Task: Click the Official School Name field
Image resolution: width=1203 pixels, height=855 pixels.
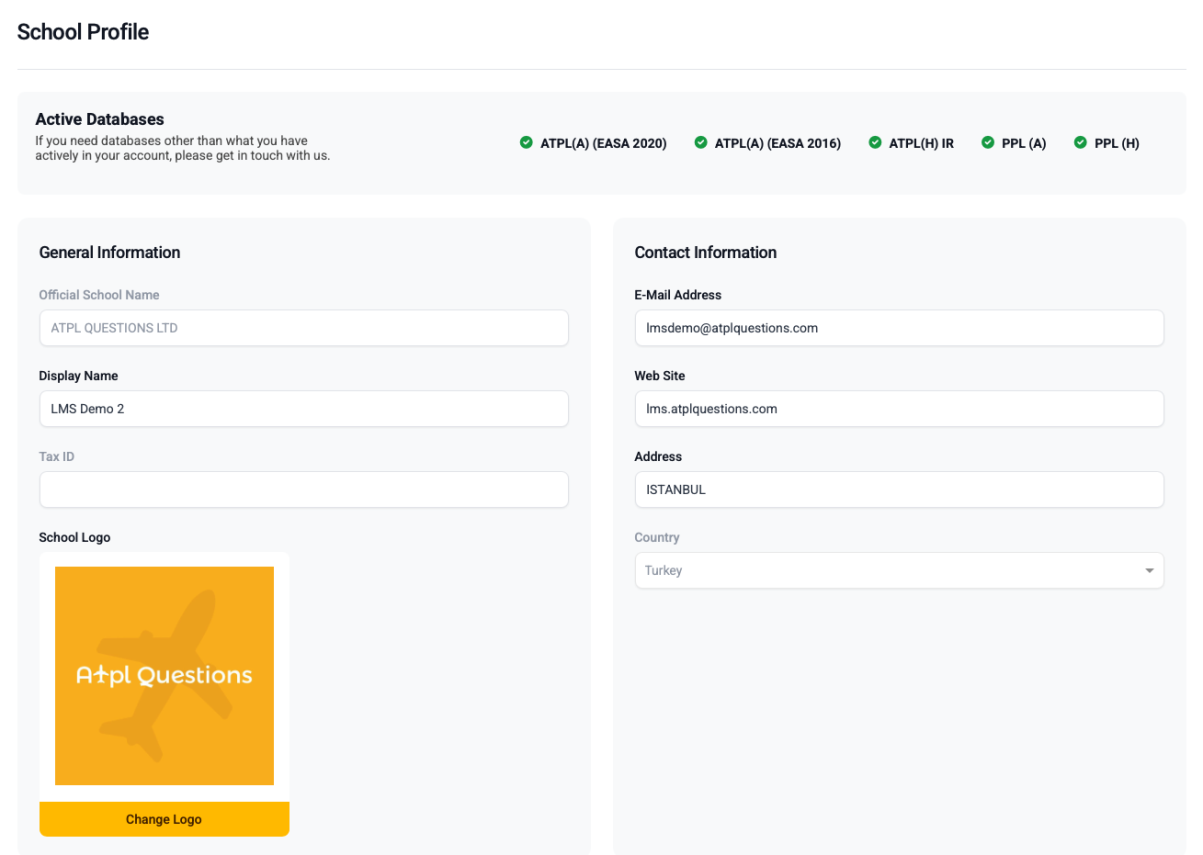Action: 304,327
